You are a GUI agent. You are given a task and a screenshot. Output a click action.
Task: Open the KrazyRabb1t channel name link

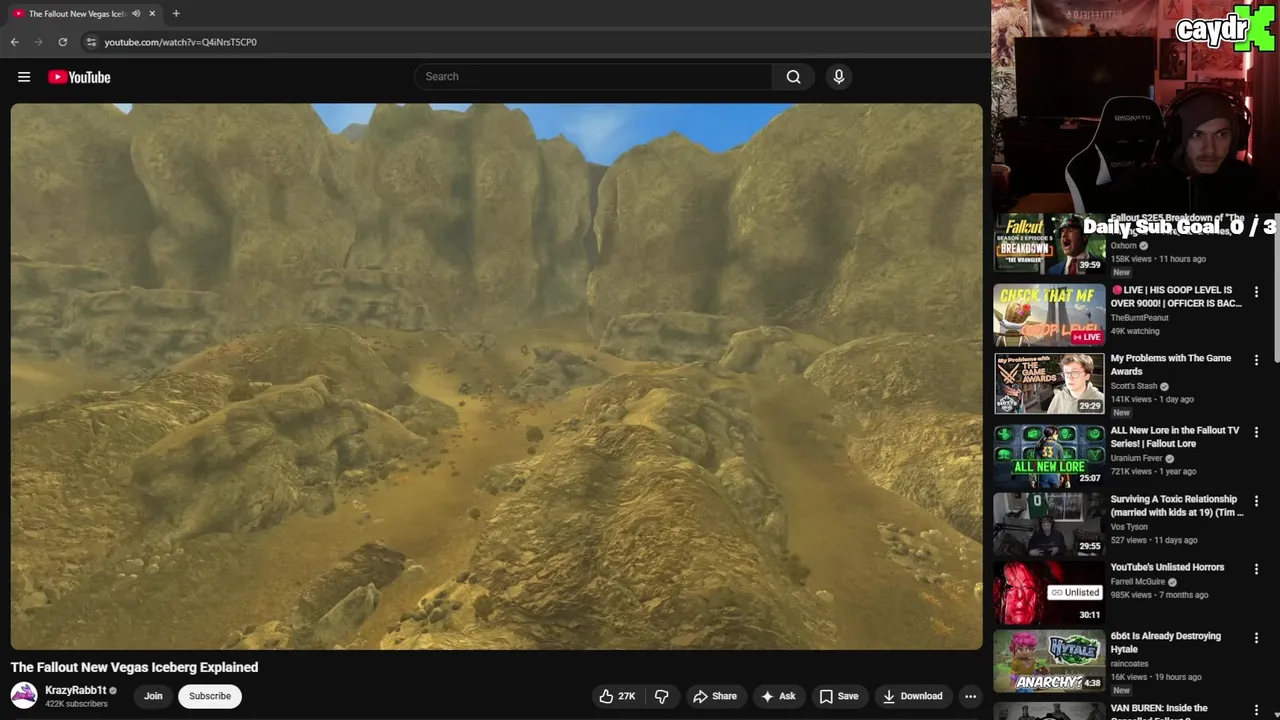click(76, 690)
